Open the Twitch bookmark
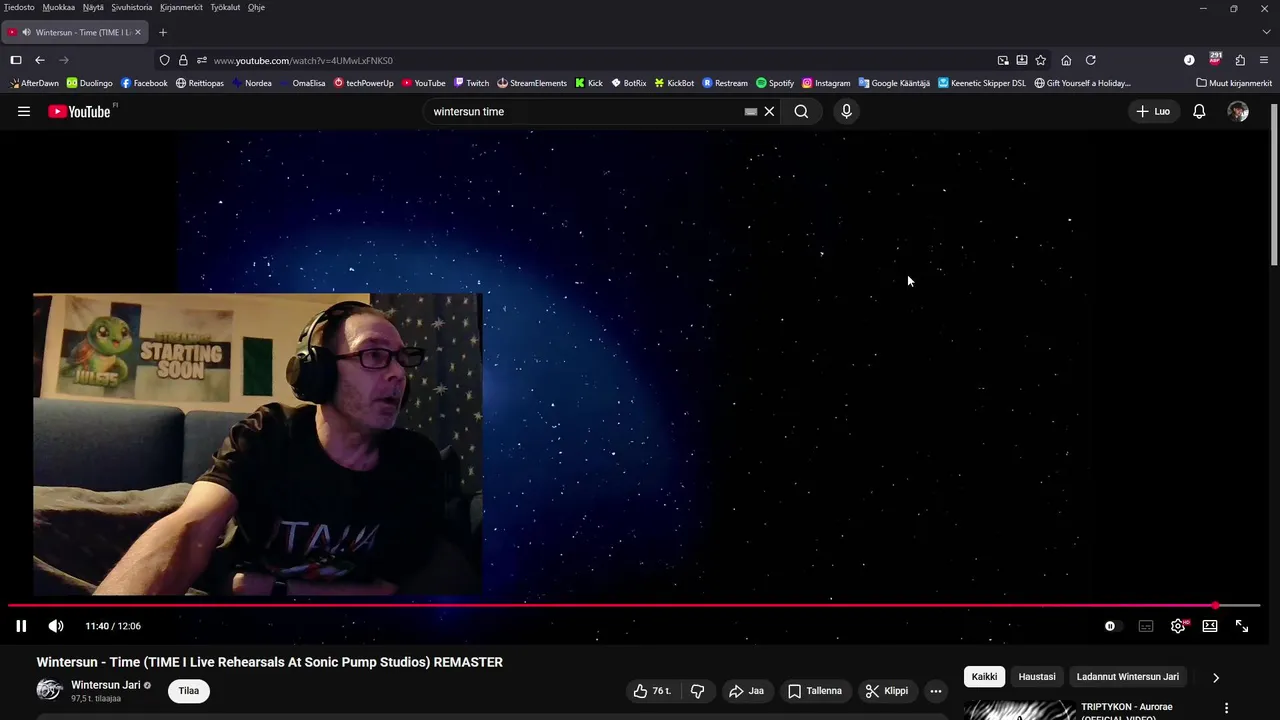Screen dimensions: 1280x720 [471, 83]
